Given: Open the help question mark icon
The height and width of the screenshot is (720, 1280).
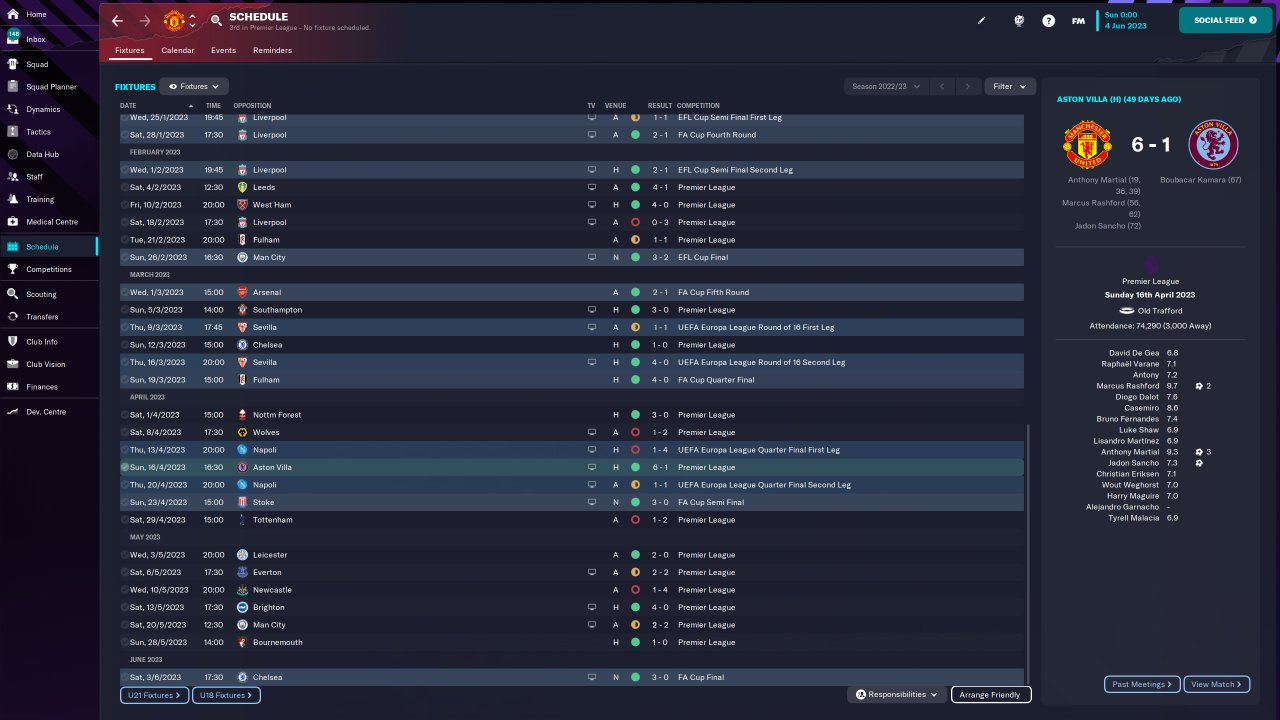Looking at the screenshot, I should (x=1048, y=20).
